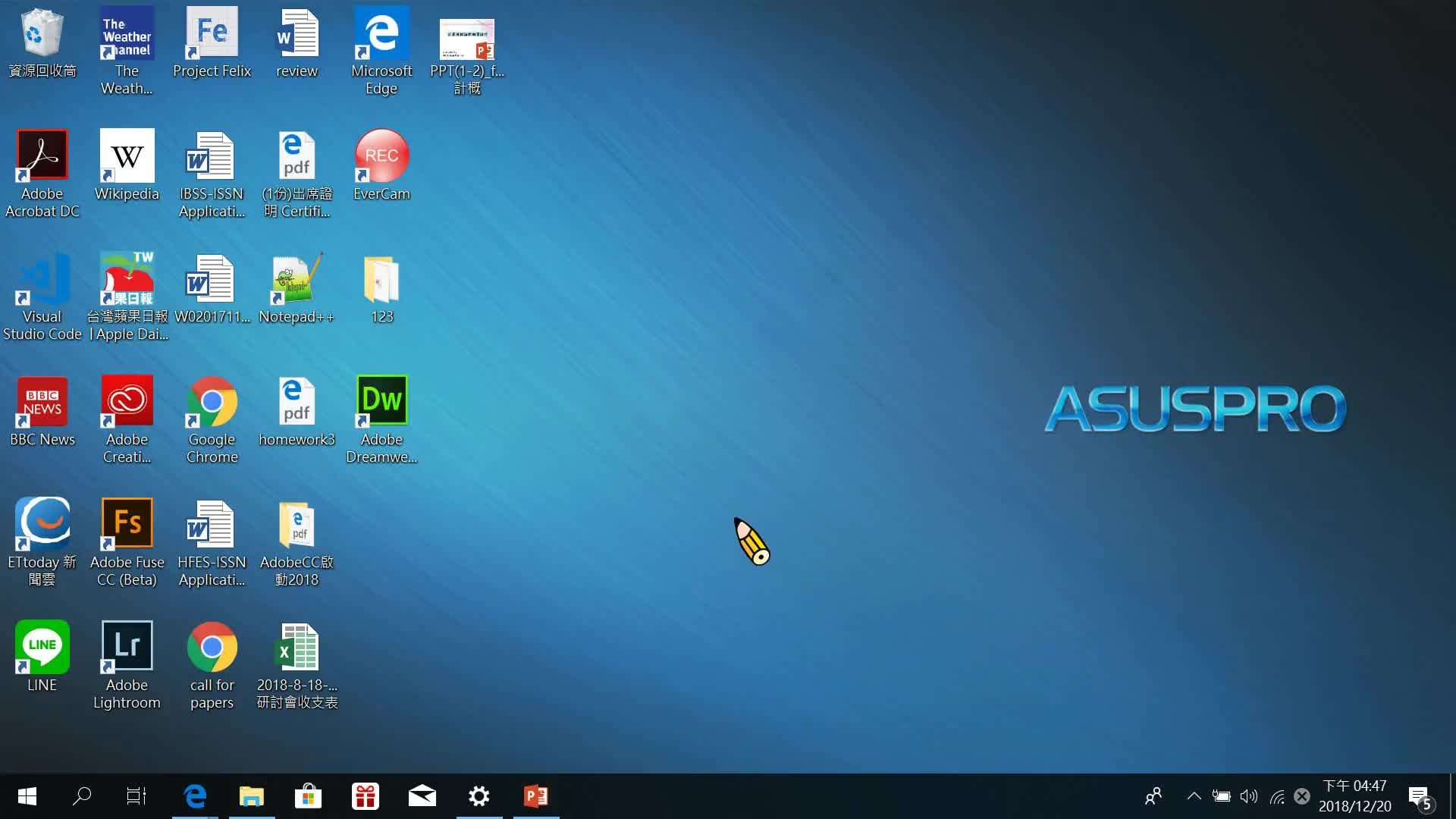Select the folder named 123
Screen dimensions: 1456x819
381,288
